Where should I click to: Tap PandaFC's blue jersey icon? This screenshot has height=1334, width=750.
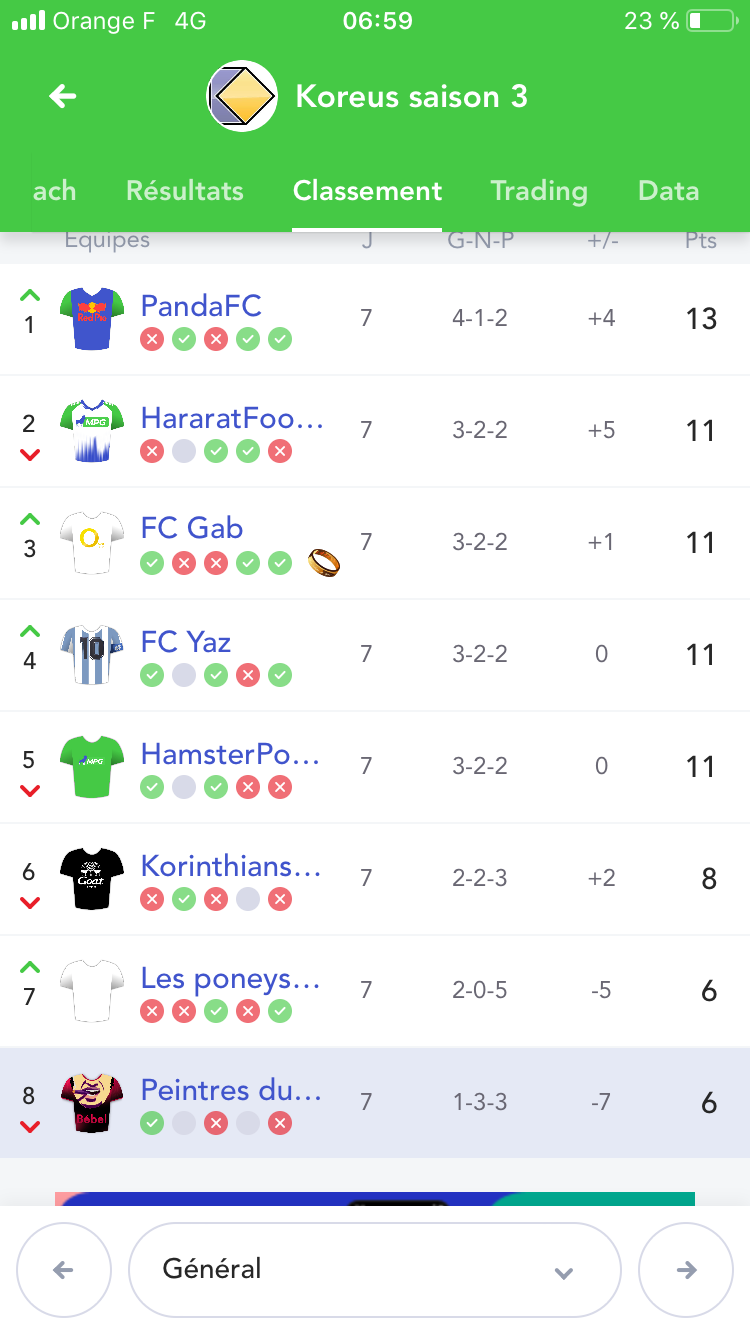tap(92, 319)
